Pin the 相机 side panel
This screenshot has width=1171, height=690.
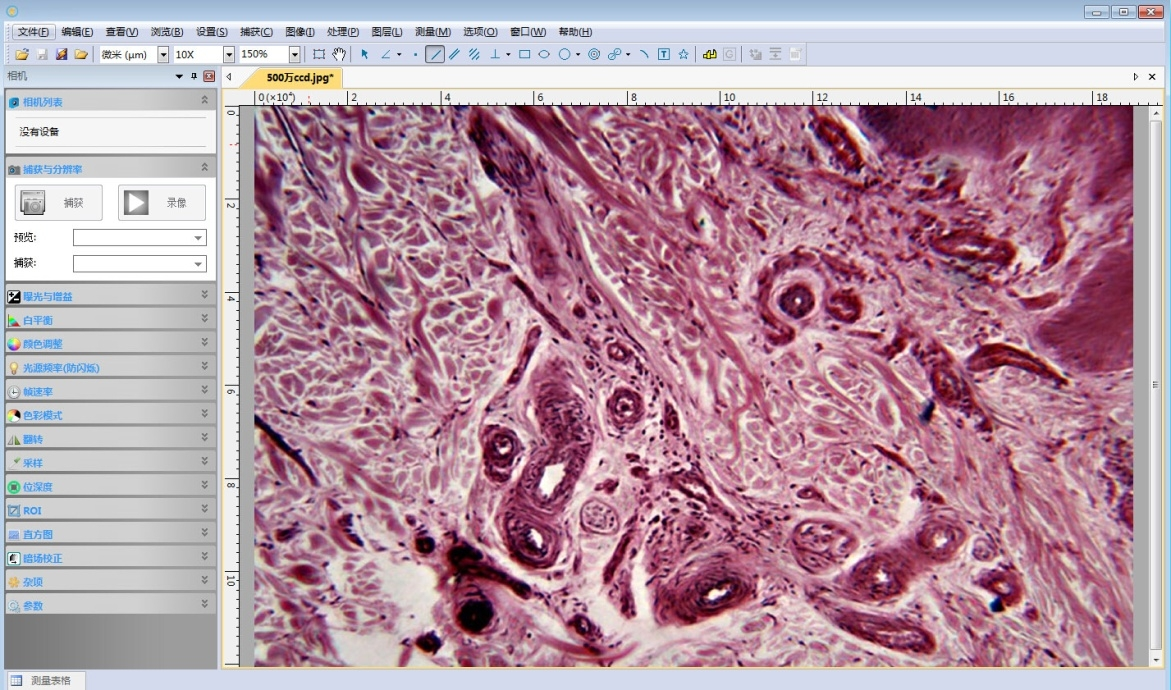[193, 77]
